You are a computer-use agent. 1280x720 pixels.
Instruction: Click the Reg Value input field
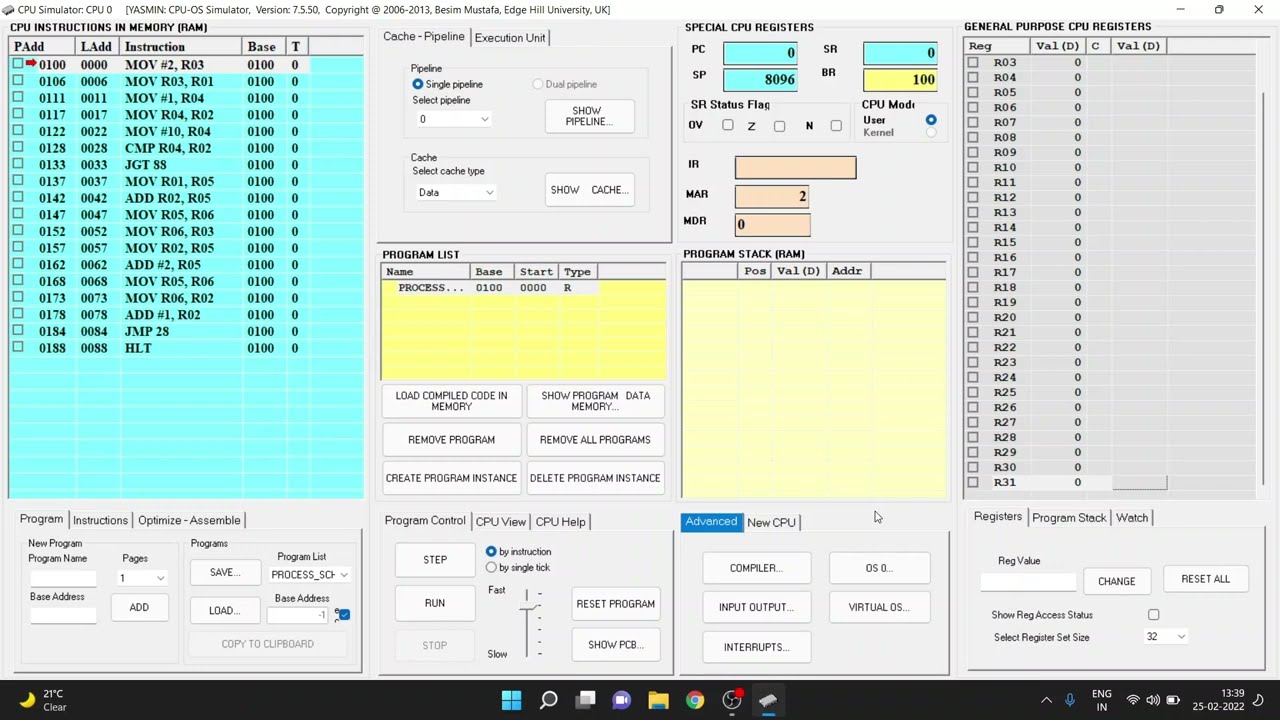click(1027, 581)
